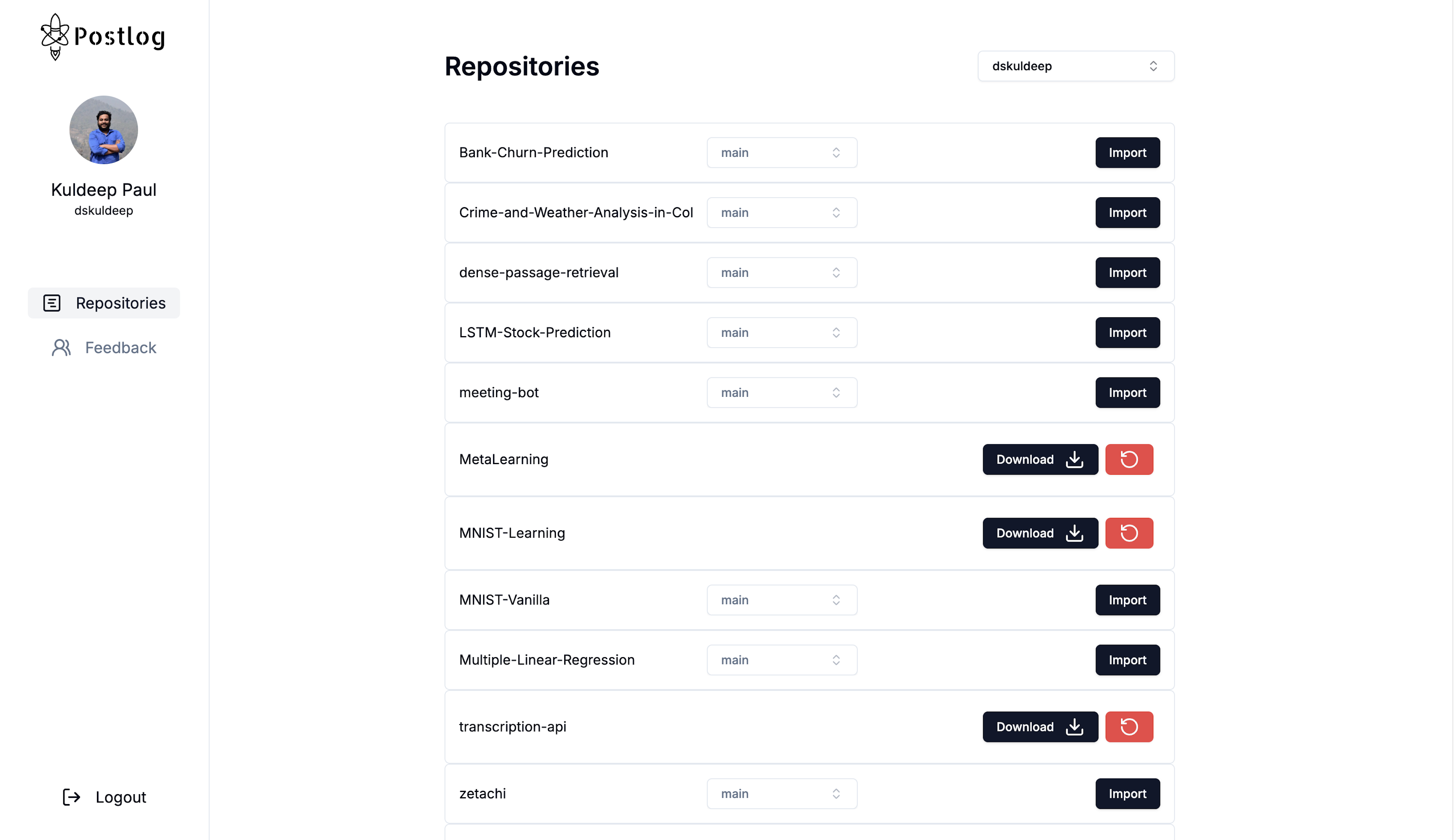Import the Multiple-Linear-Regression repository
The height and width of the screenshot is (840, 1454).
pyautogui.click(x=1127, y=659)
